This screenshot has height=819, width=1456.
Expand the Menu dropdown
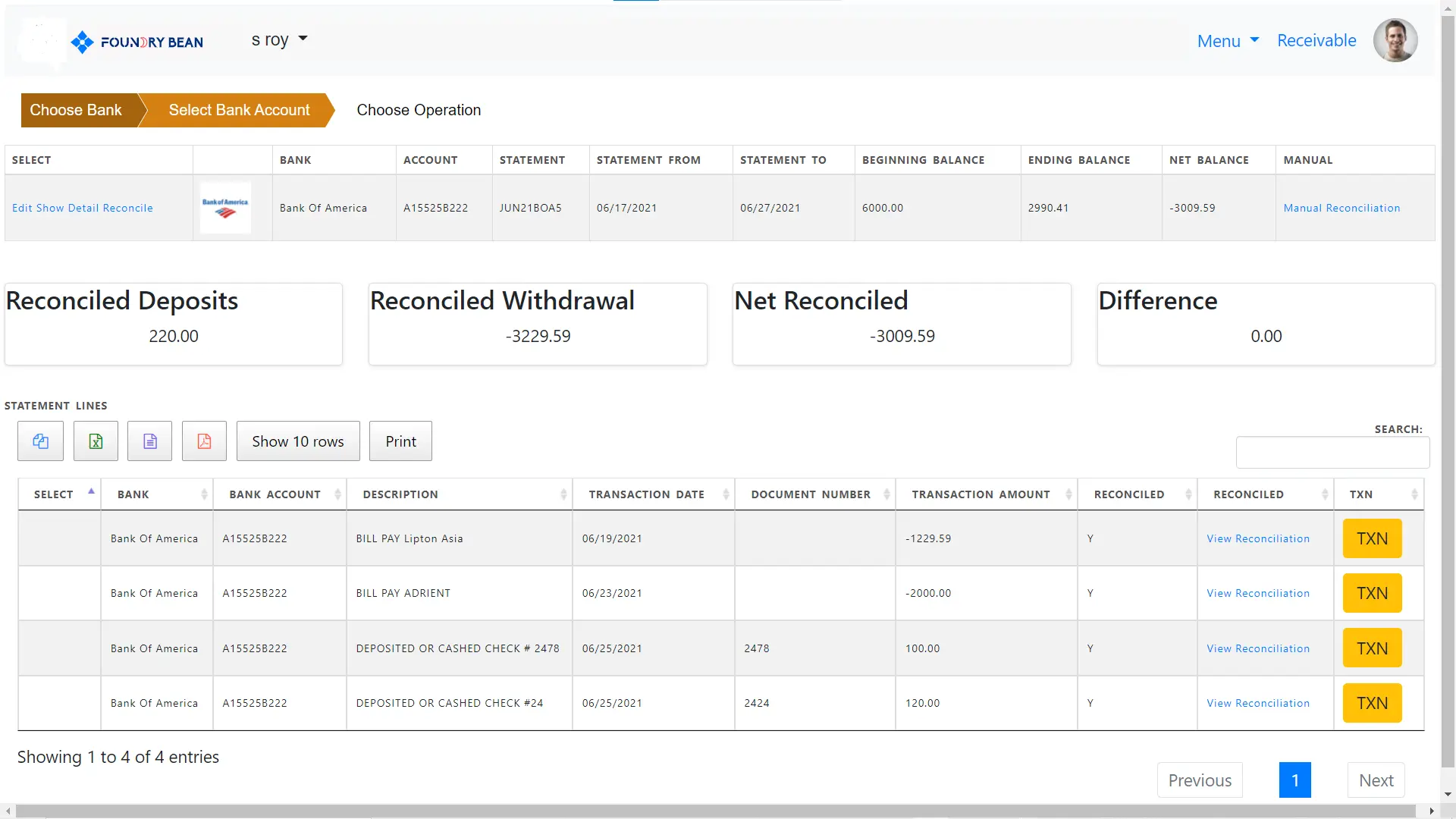pyautogui.click(x=1226, y=41)
